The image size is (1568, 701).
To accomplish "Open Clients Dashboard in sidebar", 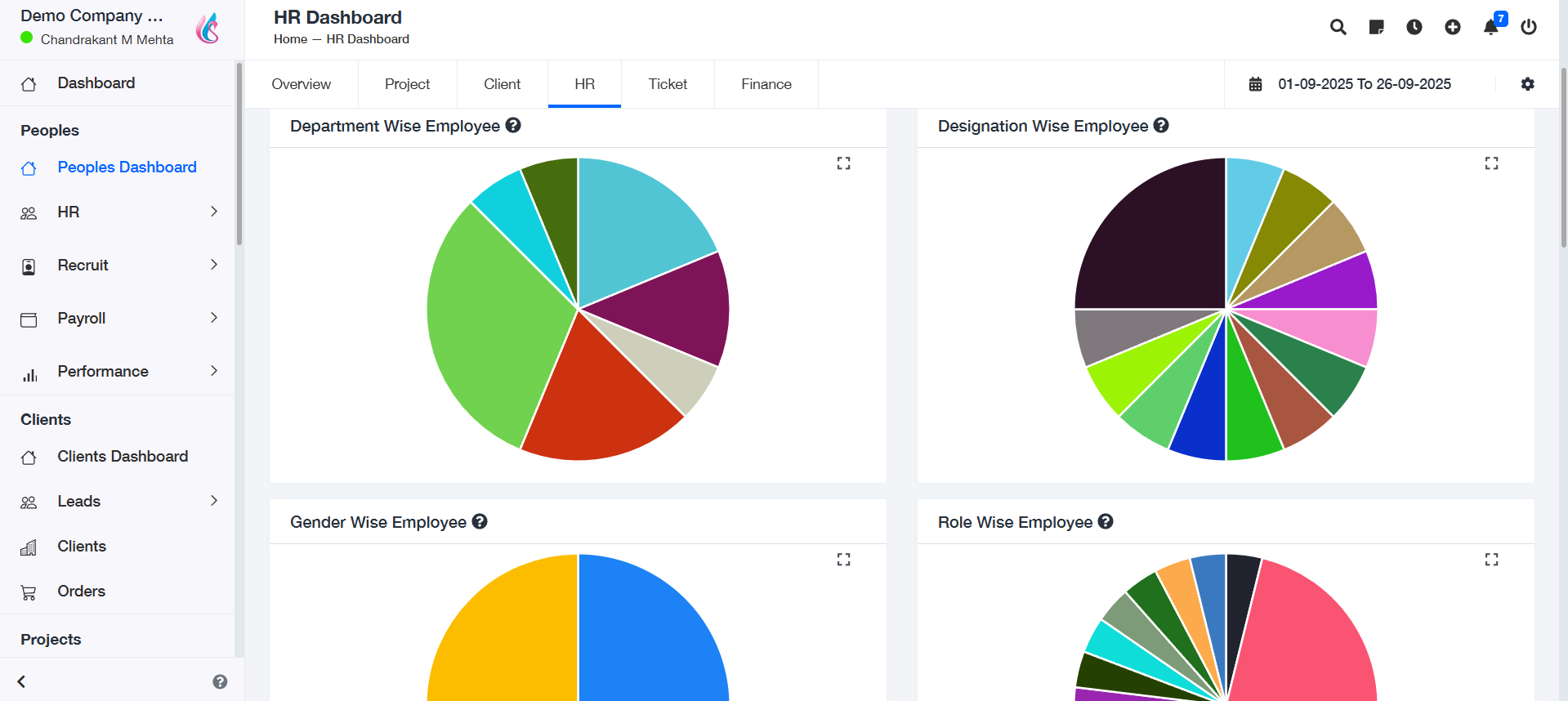I will [123, 457].
